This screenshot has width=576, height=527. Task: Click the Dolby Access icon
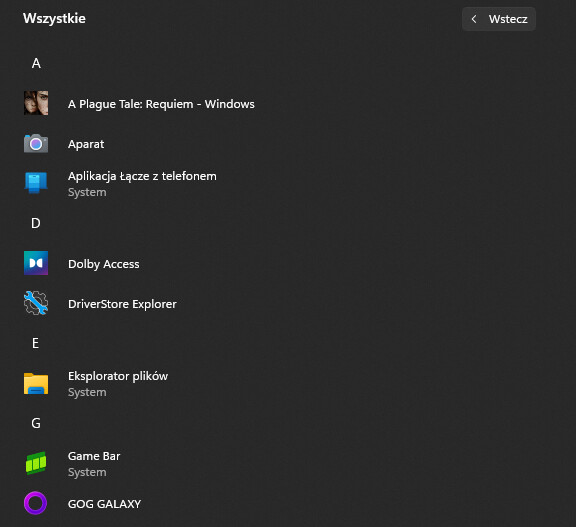(x=36, y=263)
